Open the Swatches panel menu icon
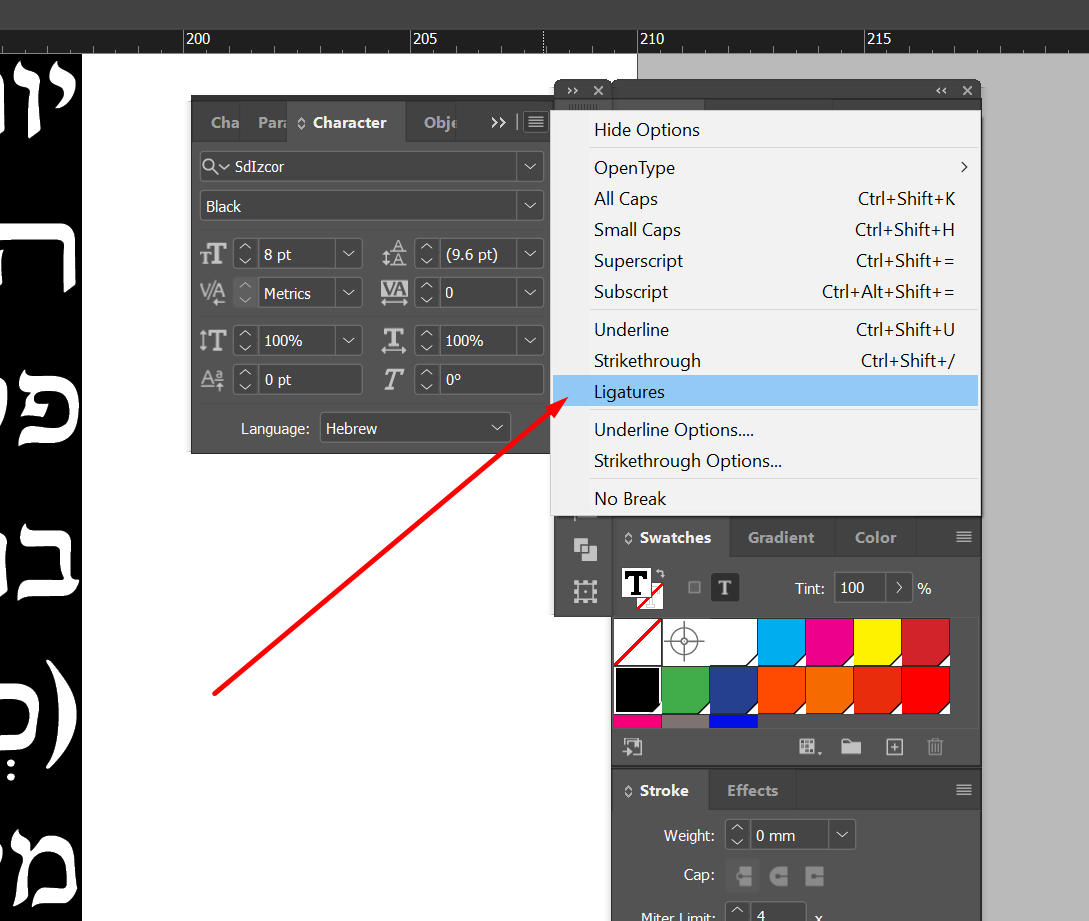This screenshot has height=921, width=1089. [963, 537]
